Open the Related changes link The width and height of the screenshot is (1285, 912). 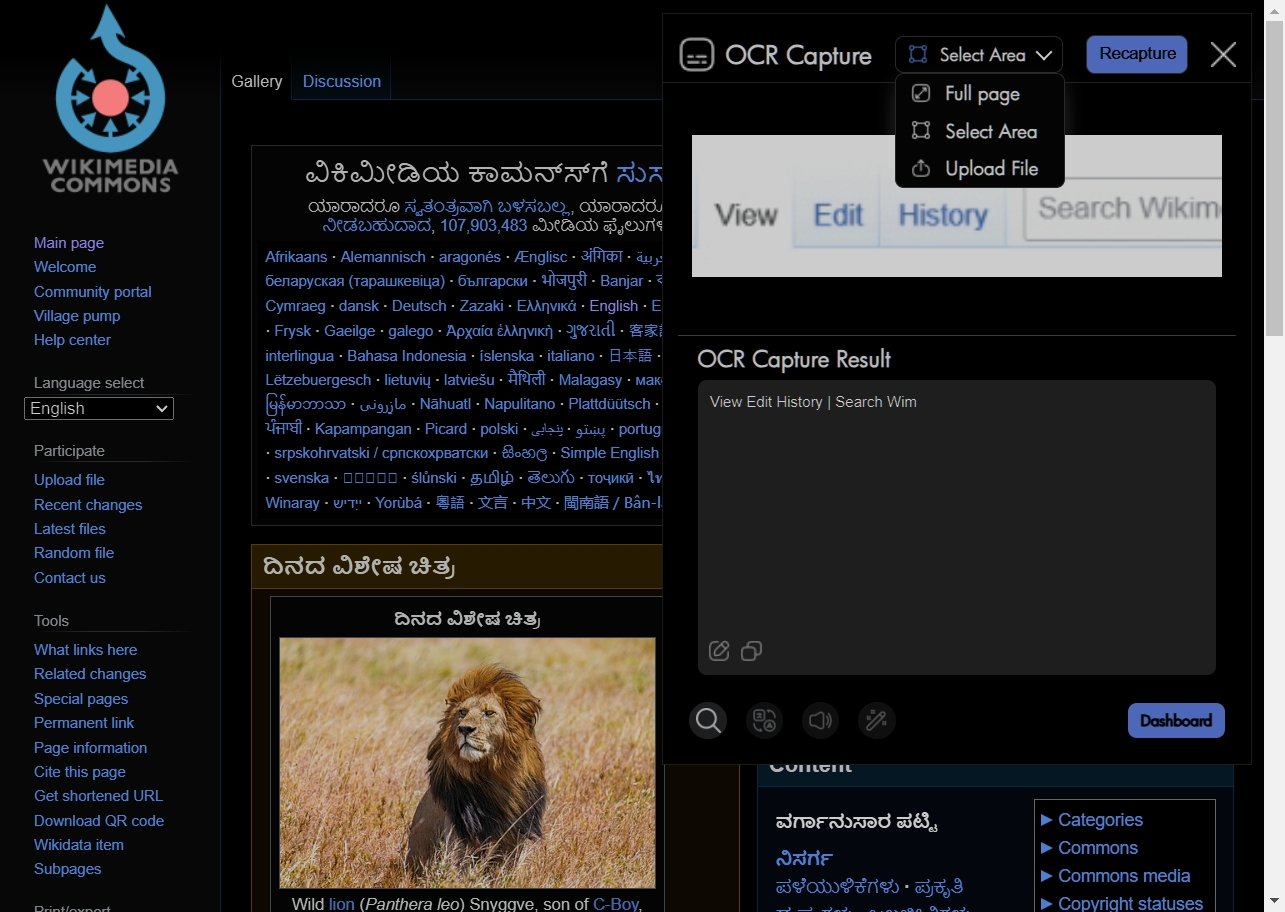click(x=90, y=674)
